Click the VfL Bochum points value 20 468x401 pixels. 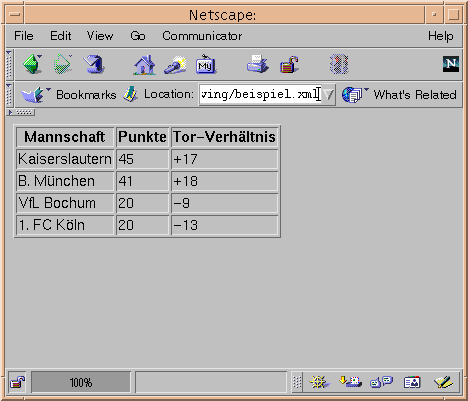[143, 203]
